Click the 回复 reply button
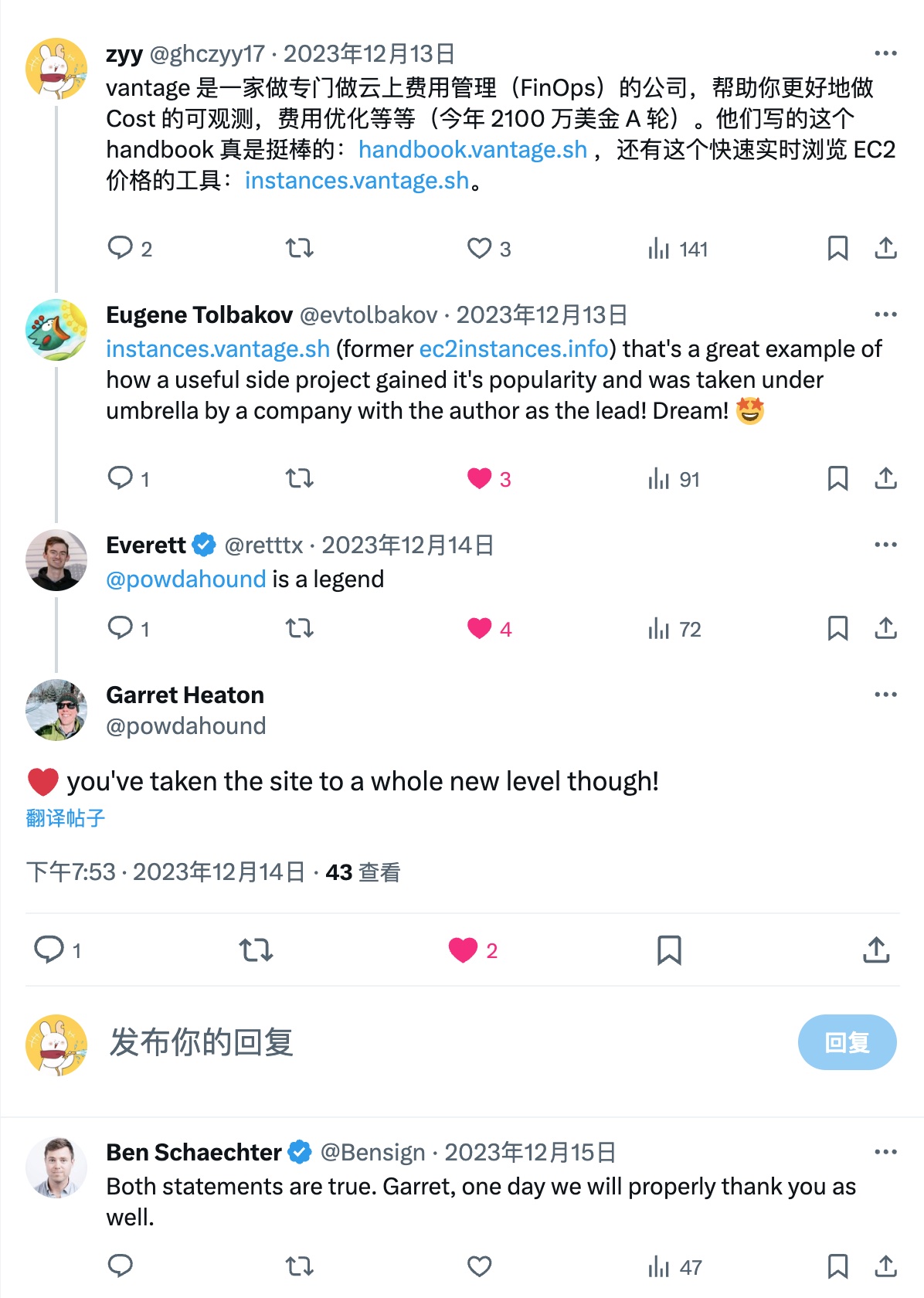This screenshot has width=924, height=1298. tap(847, 1042)
